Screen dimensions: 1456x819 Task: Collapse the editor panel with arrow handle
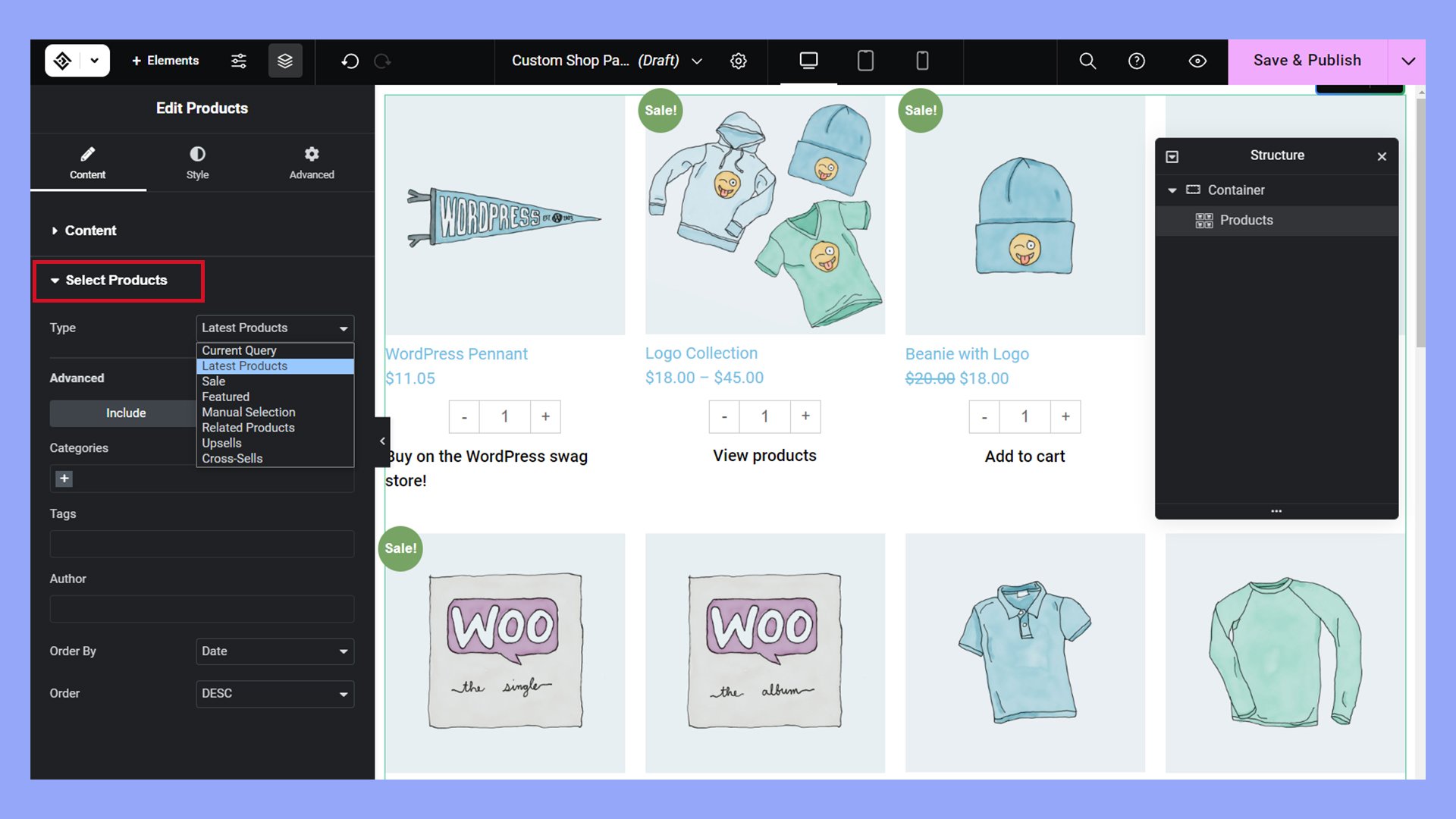point(382,441)
